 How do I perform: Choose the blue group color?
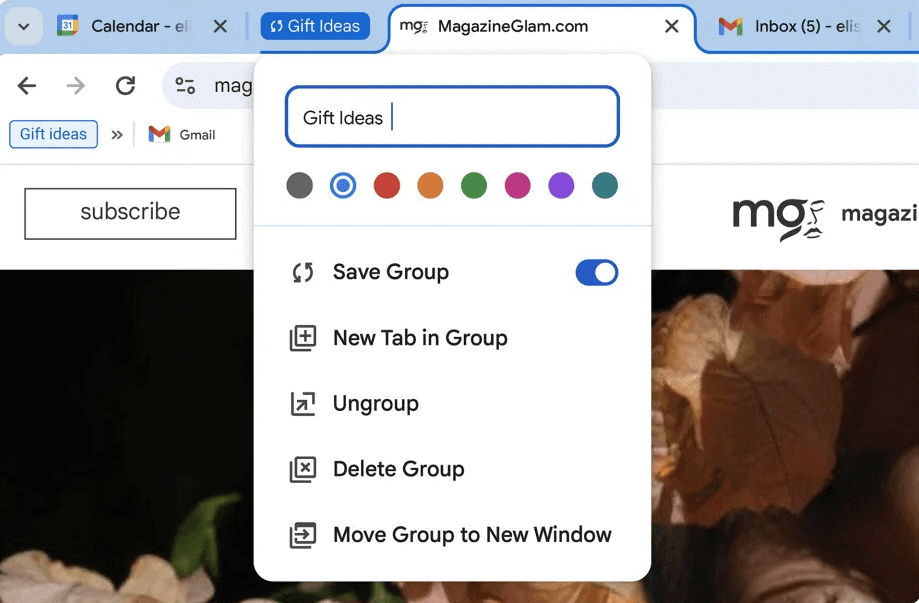click(x=343, y=186)
